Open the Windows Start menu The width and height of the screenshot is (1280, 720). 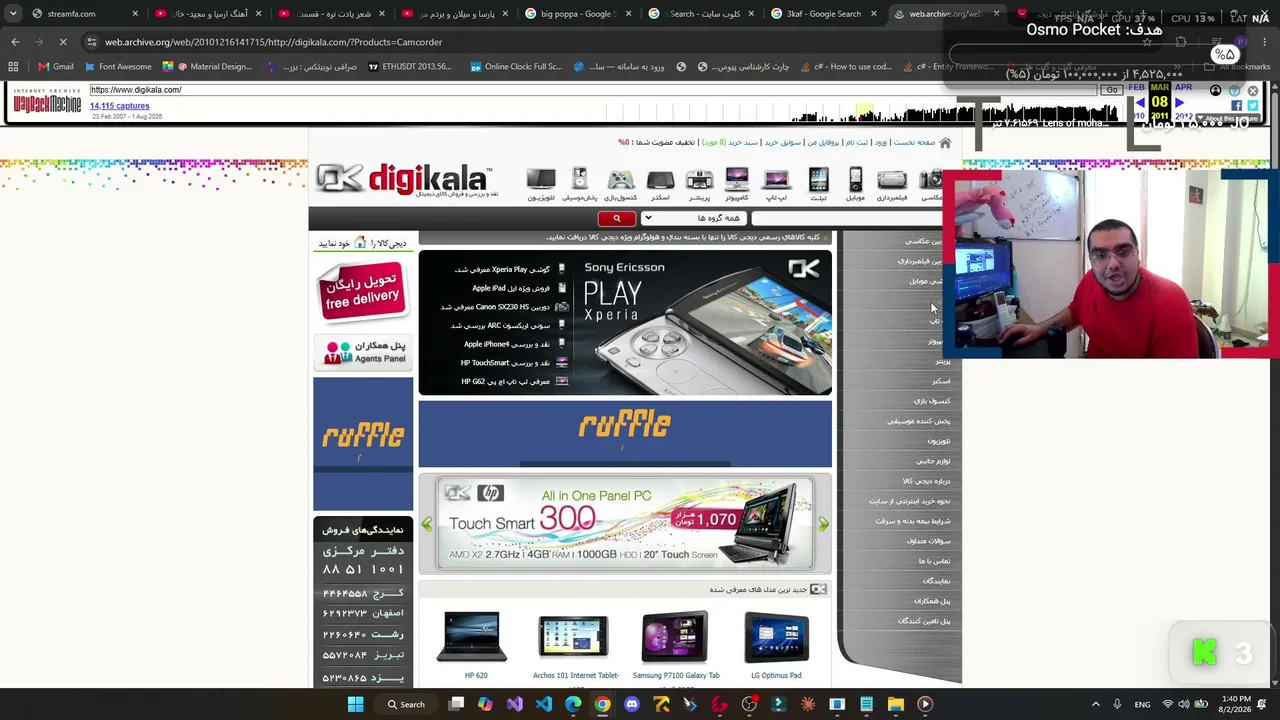click(x=355, y=704)
